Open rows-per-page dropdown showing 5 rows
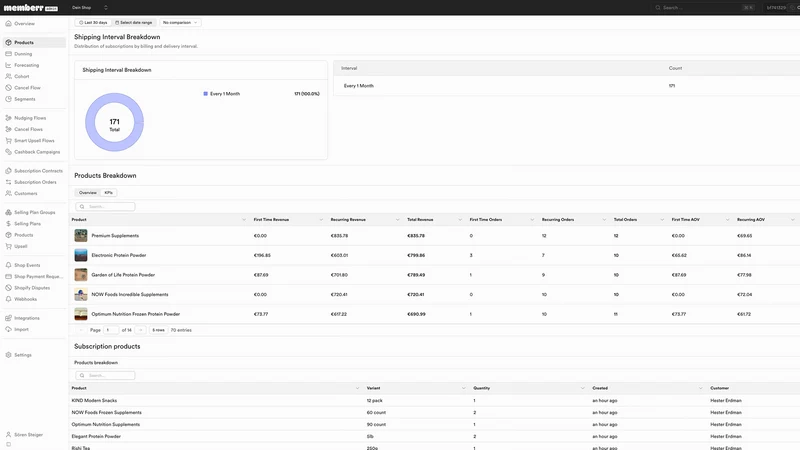Screen dimensions: 800x450 (x=159, y=330)
